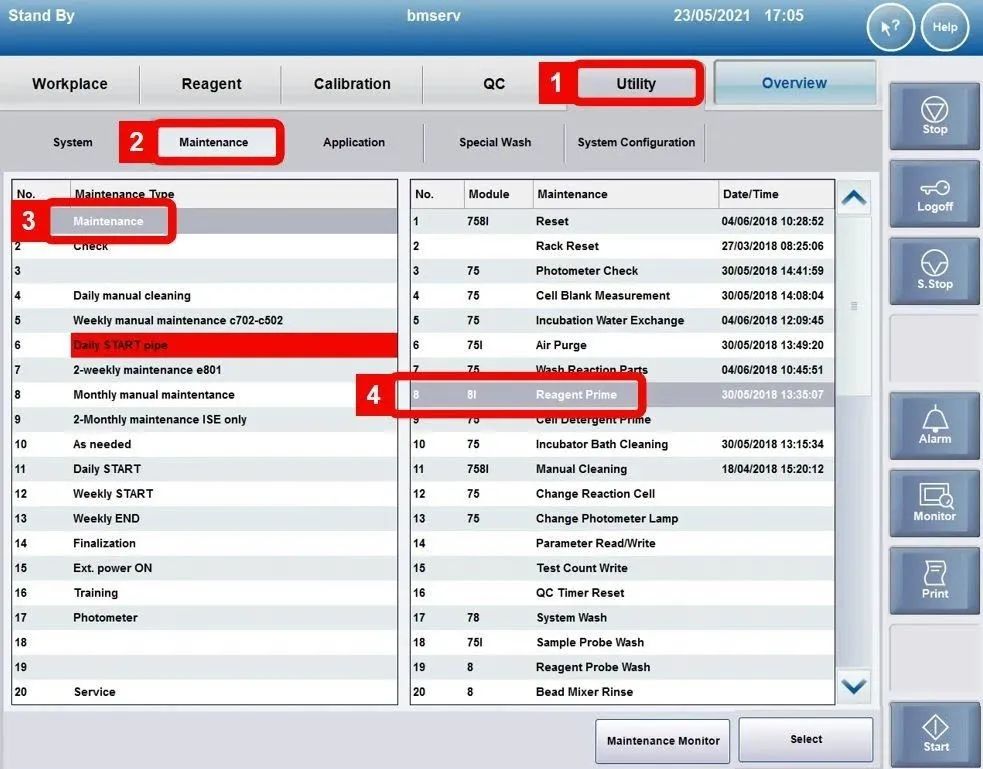Screen dimensions: 983x769
Task: Select the Training row
Action: [205, 592]
